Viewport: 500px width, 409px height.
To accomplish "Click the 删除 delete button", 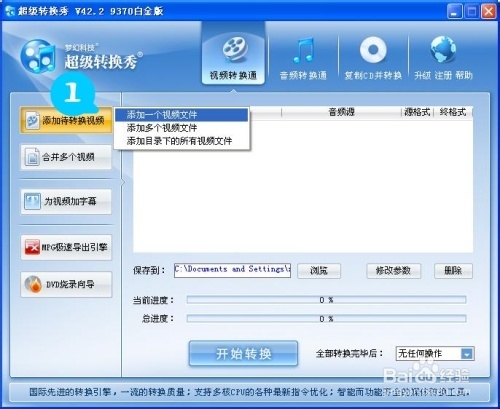I will coord(453,271).
